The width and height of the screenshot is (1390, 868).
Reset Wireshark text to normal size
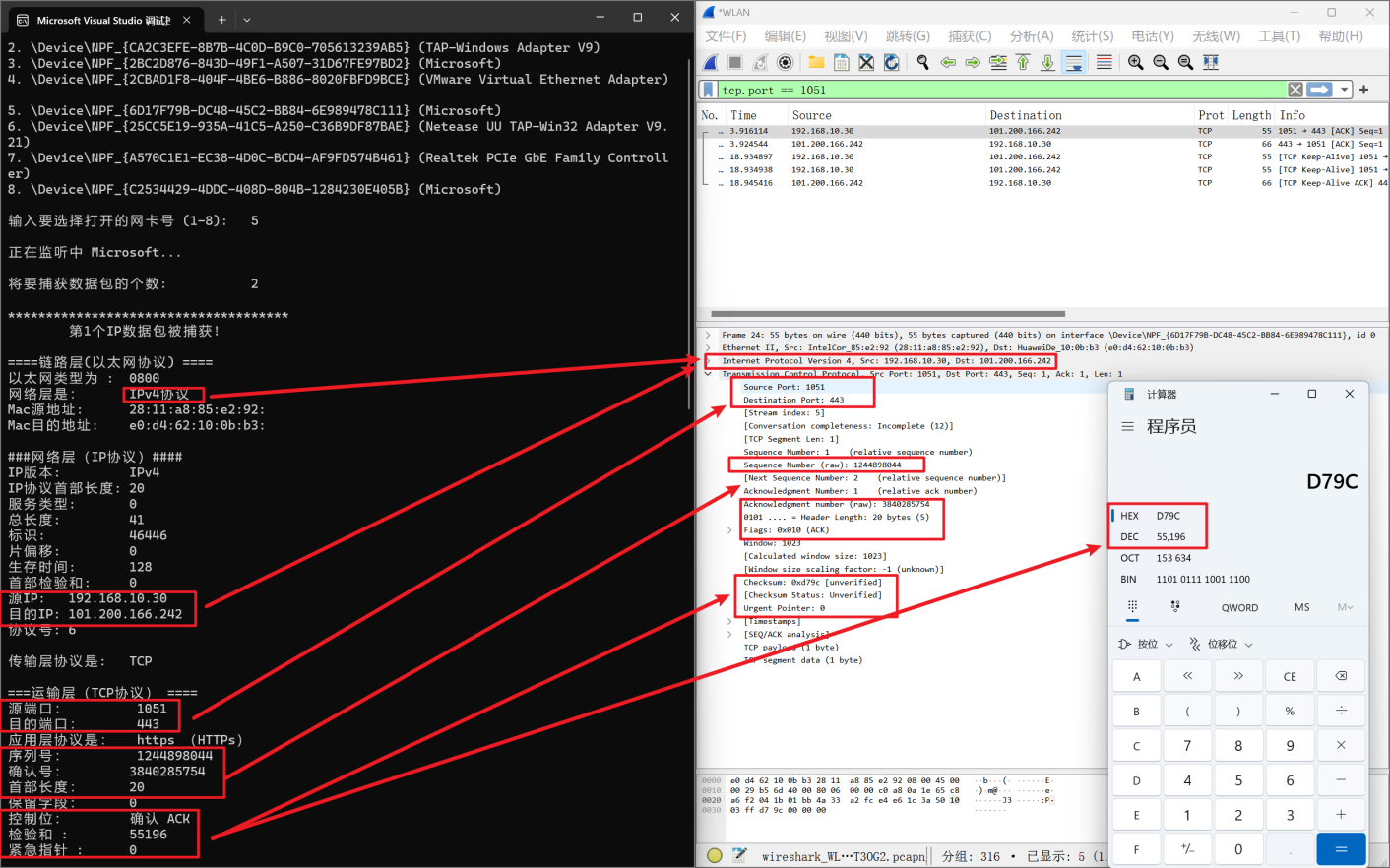(1185, 62)
